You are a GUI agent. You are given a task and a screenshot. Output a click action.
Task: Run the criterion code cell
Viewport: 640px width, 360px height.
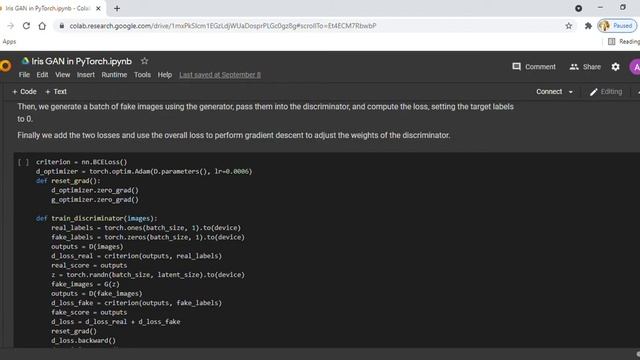point(23,162)
